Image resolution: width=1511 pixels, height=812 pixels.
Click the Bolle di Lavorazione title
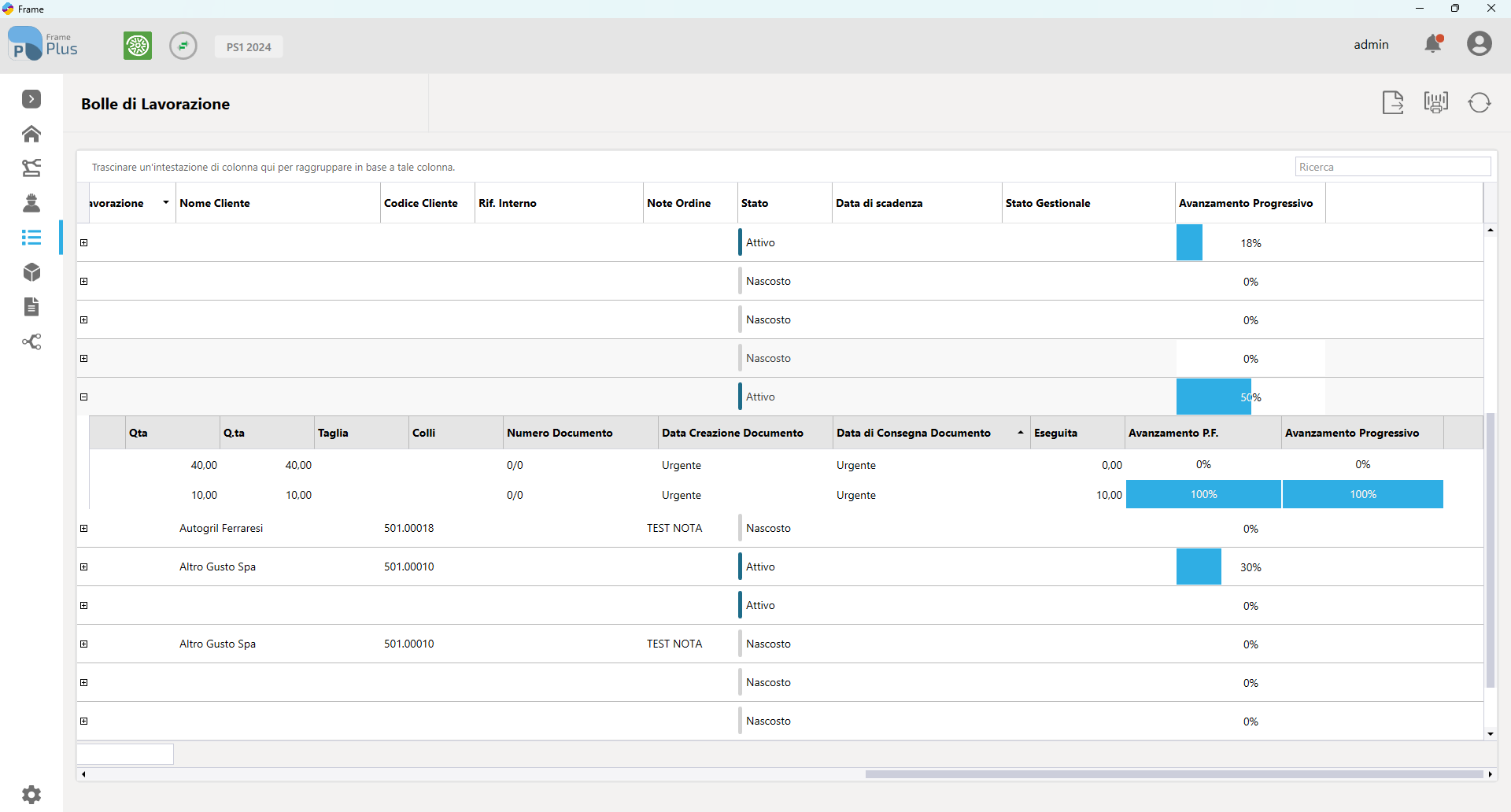point(155,104)
